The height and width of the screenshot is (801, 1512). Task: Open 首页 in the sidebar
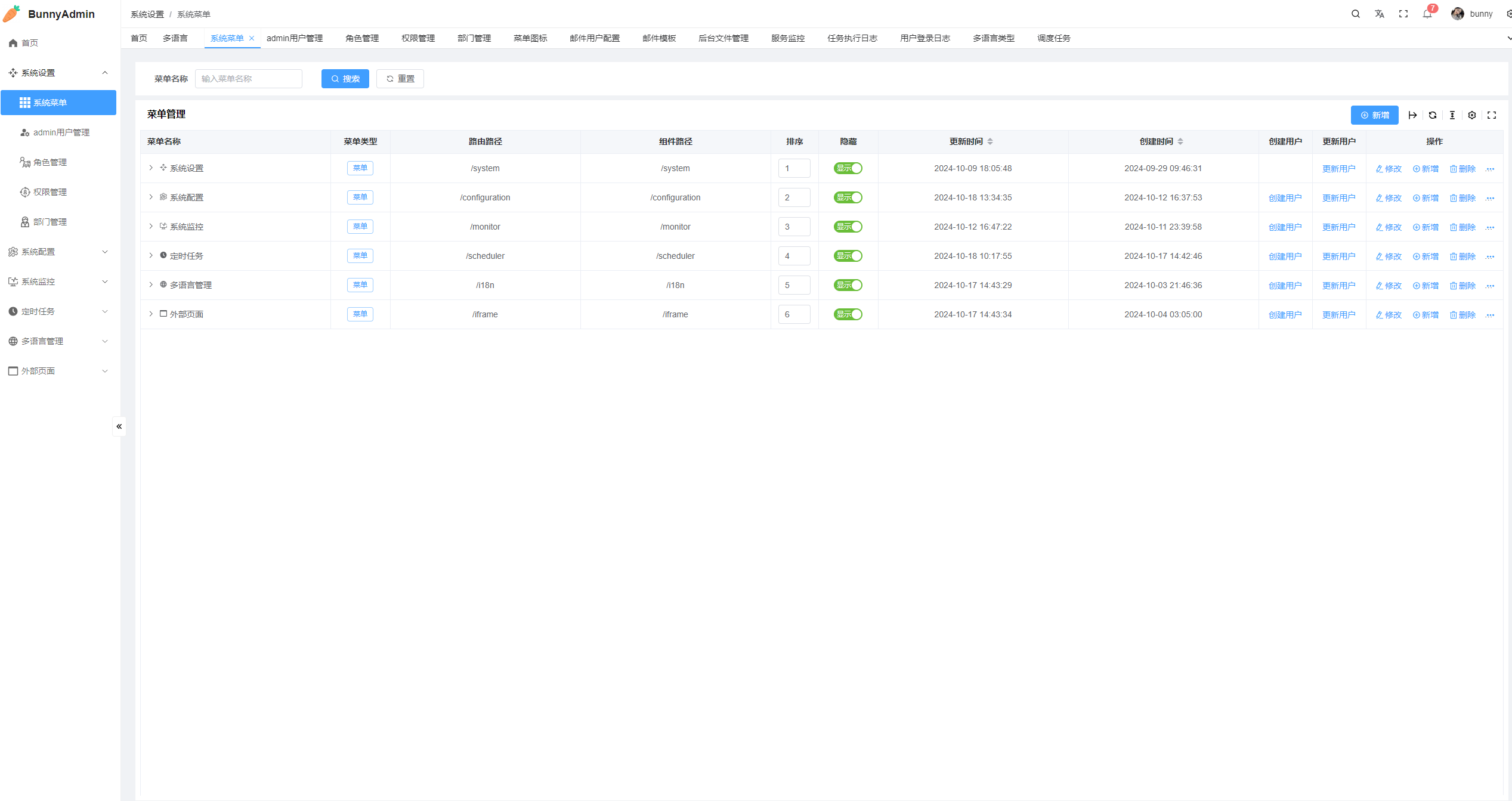[60, 43]
